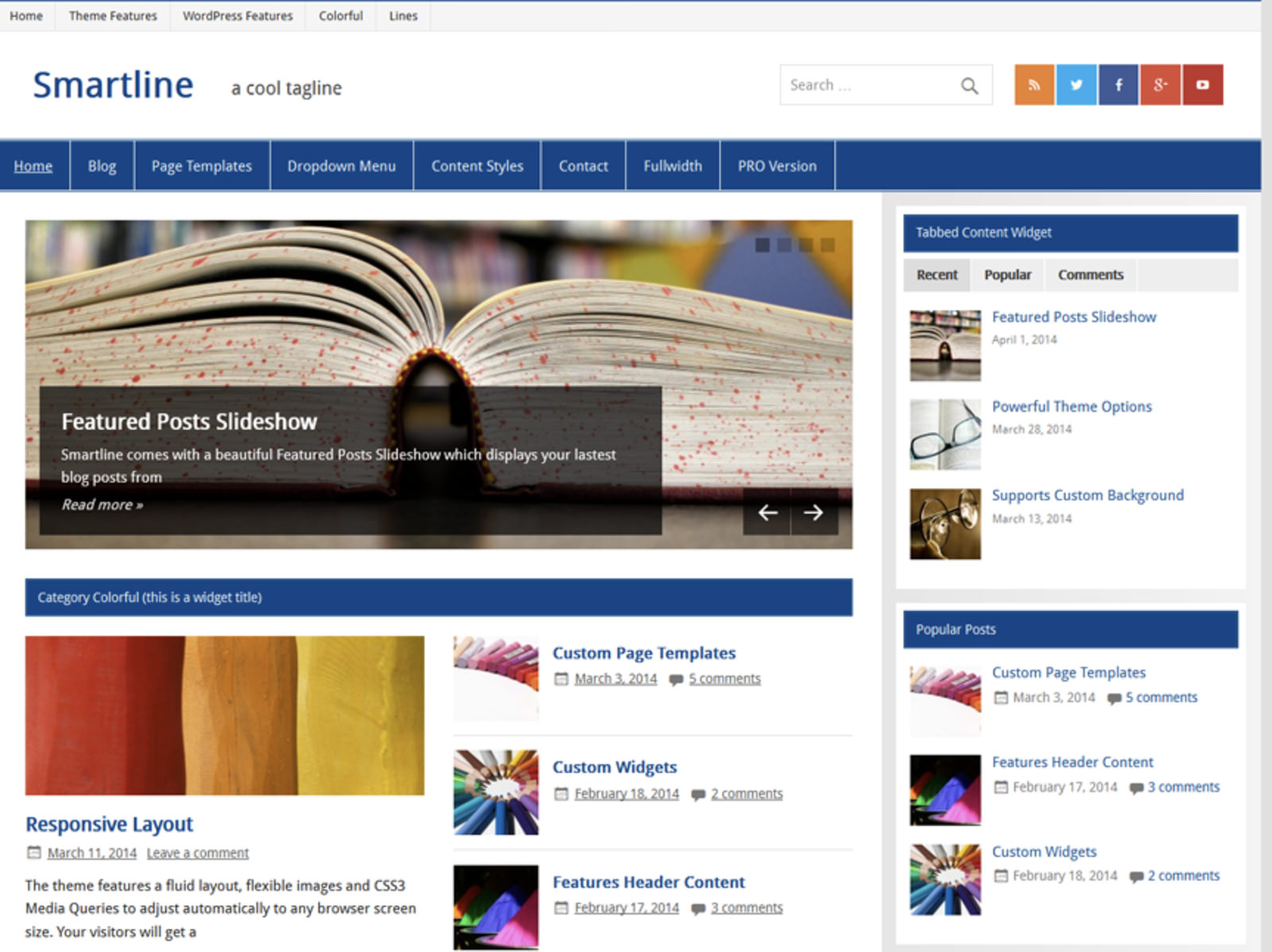Open the Facebook social icon
This screenshot has width=1272, height=952.
[x=1119, y=85]
